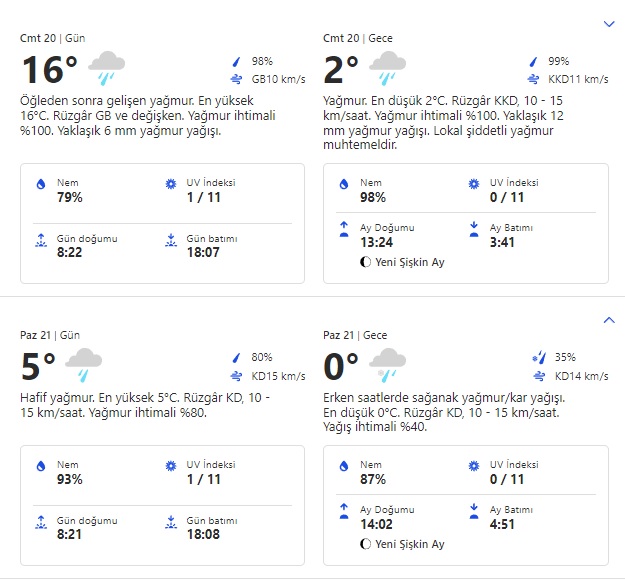Click the sunrise icon next to 8:22
The width and height of the screenshot is (625, 580).
tap(41, 240)
